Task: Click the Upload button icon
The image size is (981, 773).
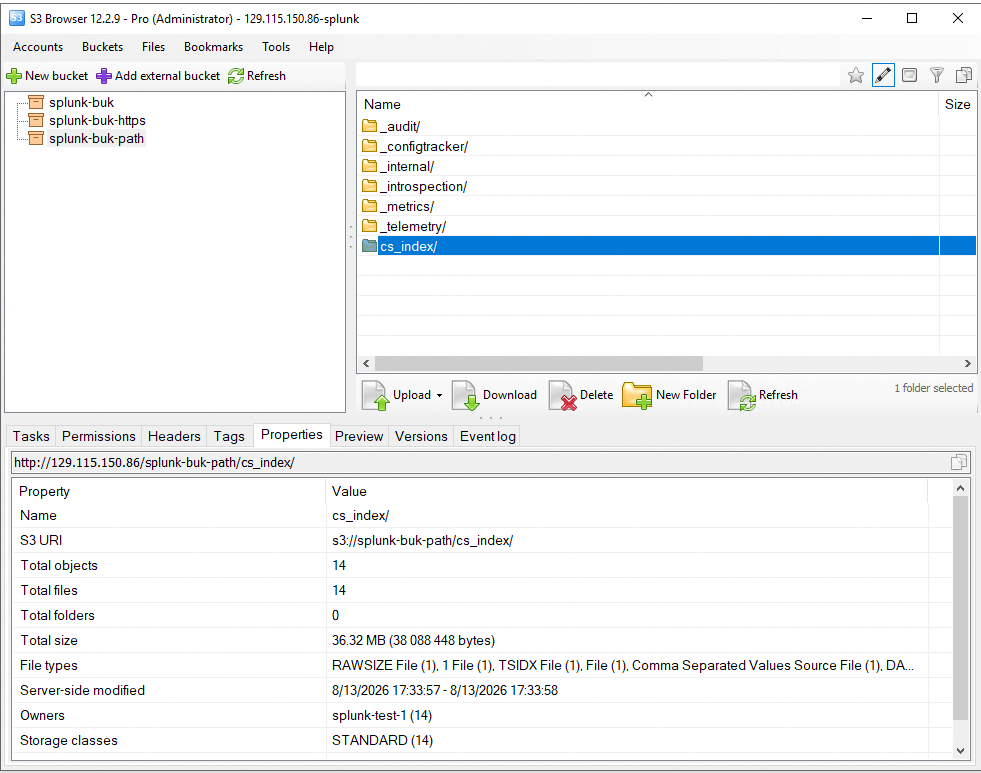Action: [375, 395]
